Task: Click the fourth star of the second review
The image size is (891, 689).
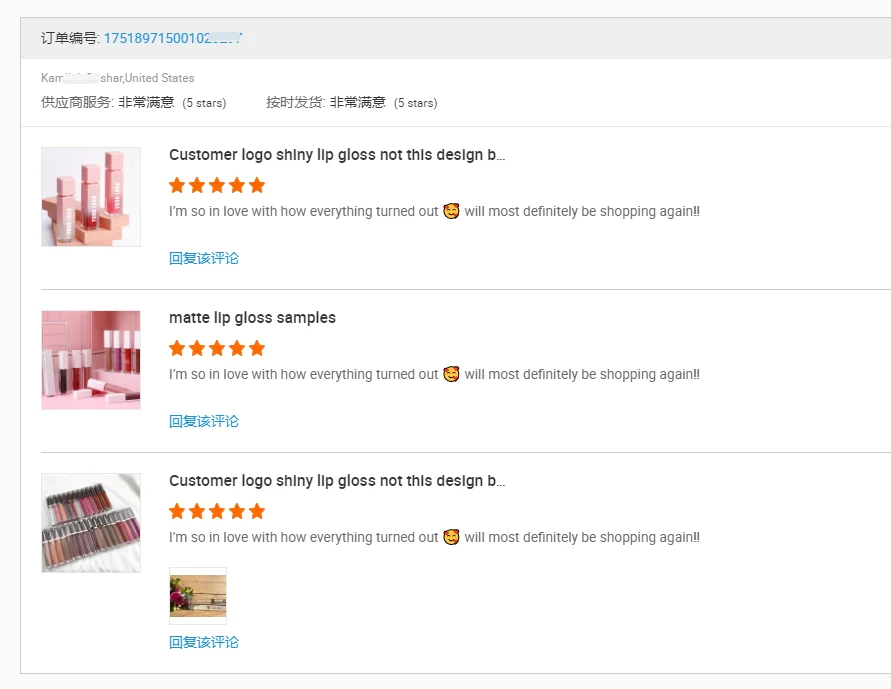Action: pyautogui.click(x=236, y=348)
